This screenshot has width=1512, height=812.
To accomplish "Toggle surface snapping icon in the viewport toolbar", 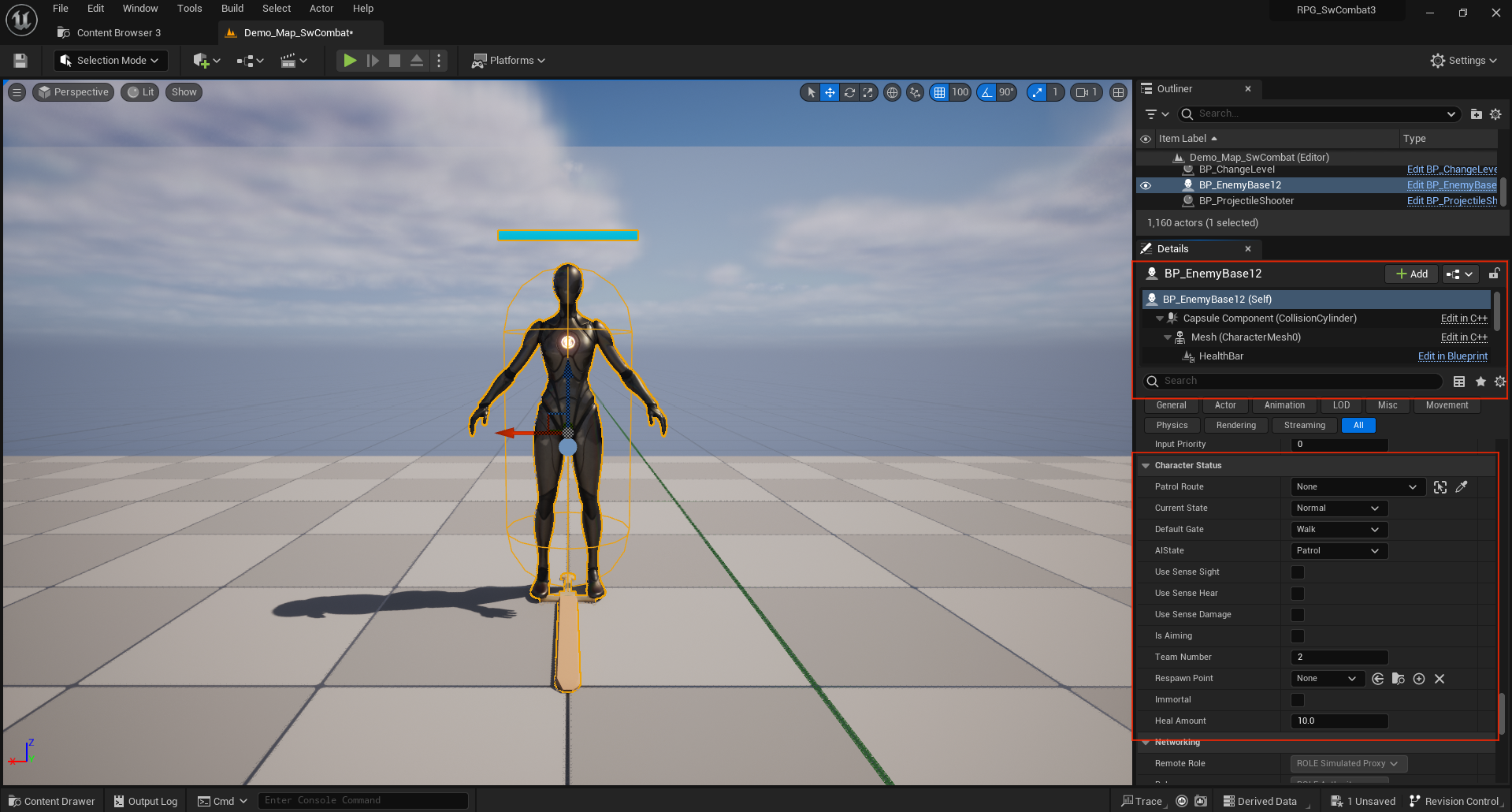I will [x=915, y=92].
